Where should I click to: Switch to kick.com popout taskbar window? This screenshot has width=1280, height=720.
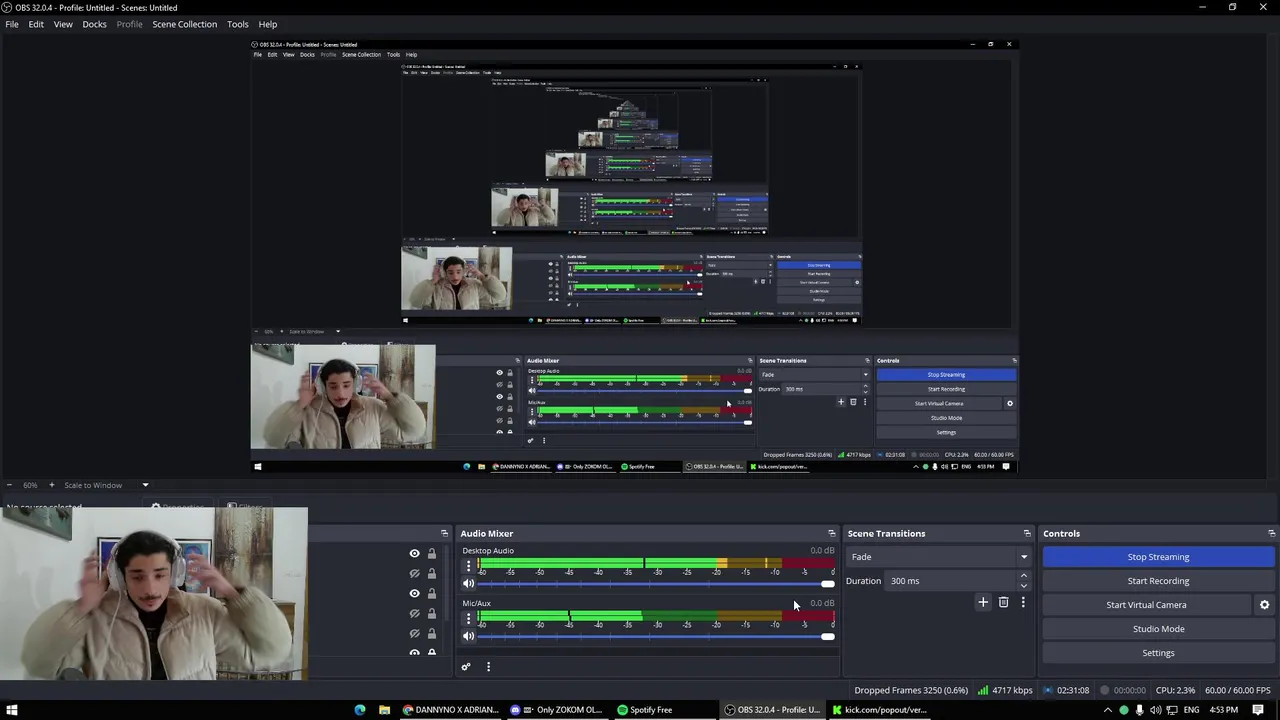(881, 710)
